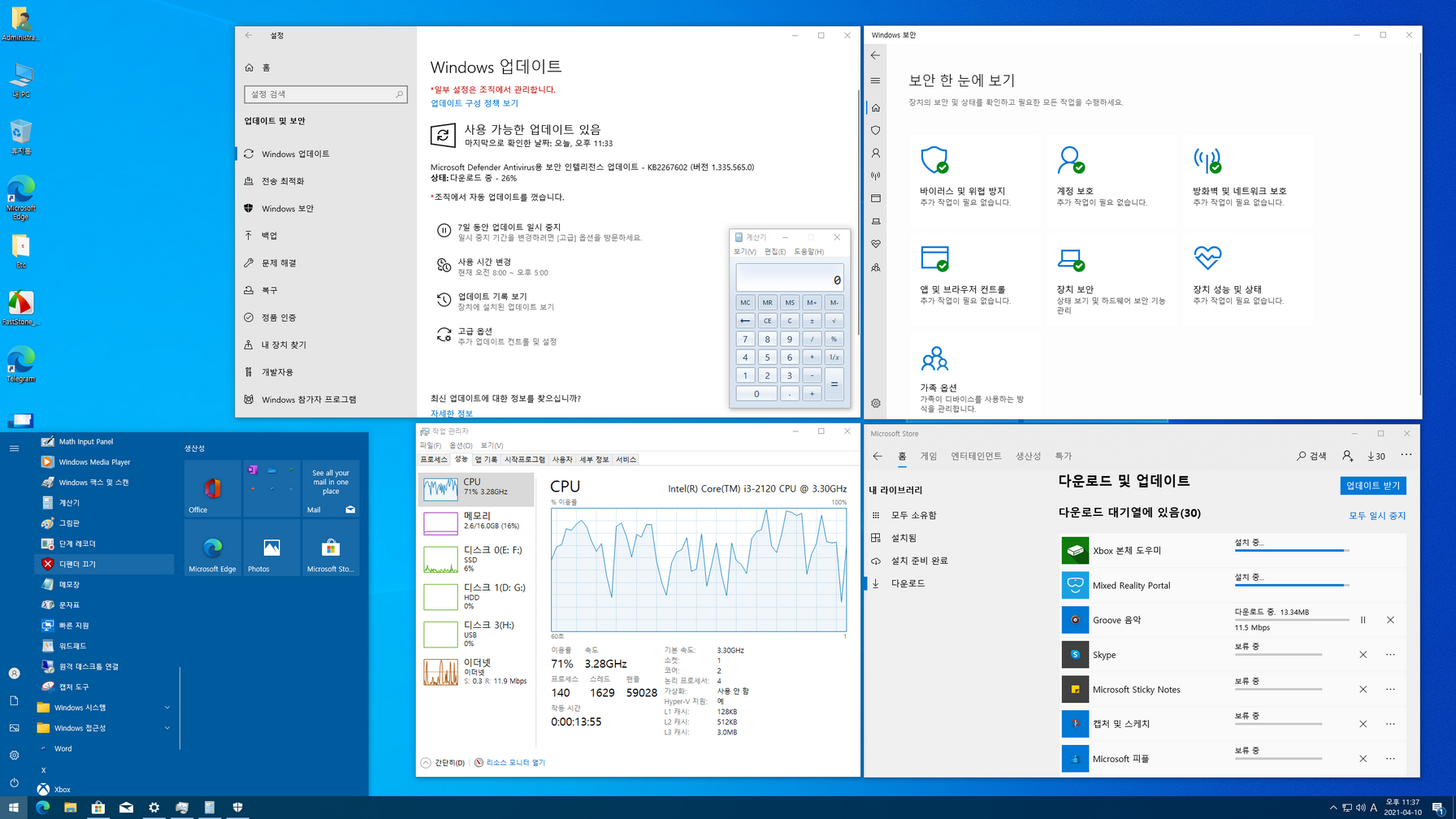
Task: Click Groove 음악 download progress bar
Action: tap(1292, 620)
